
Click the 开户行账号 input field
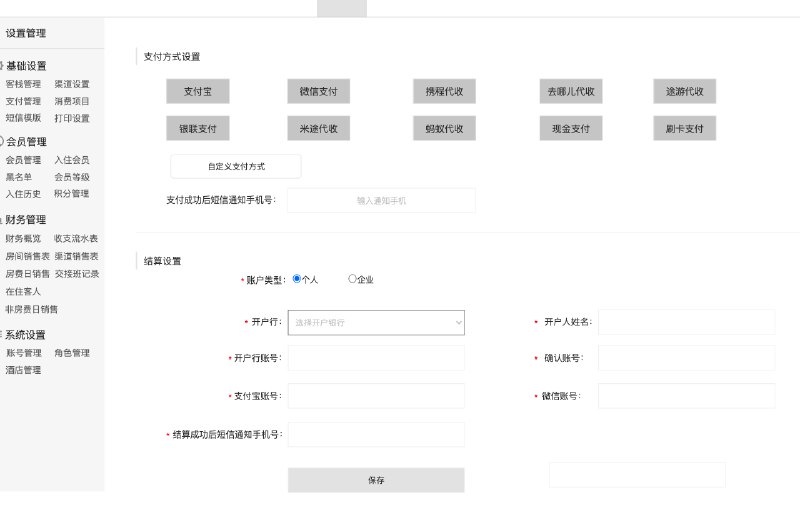tap(376, 358)
